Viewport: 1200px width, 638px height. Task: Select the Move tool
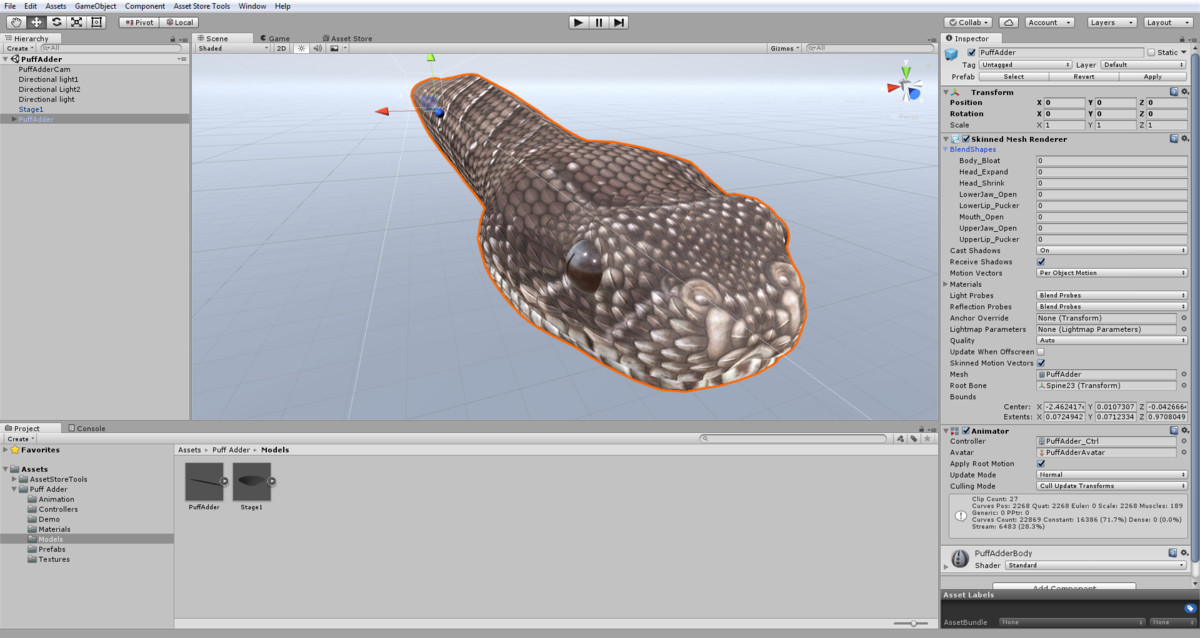point(36,22)
